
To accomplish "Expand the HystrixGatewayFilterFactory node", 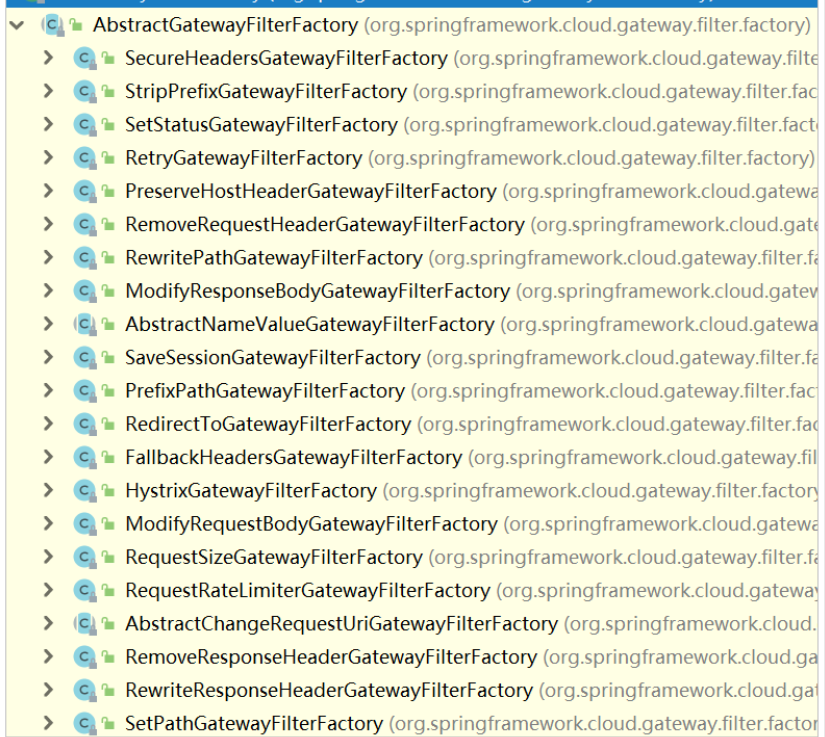I will tap(48, 490).
